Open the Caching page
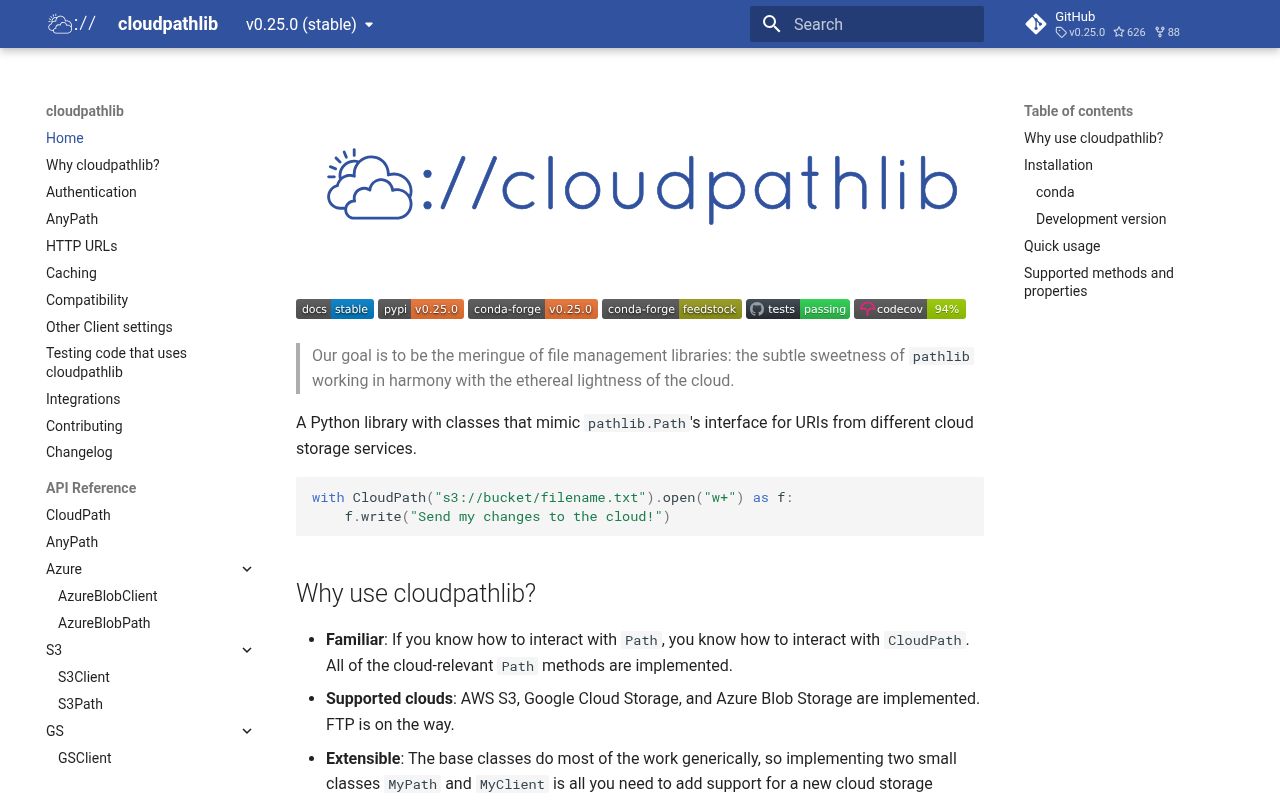The width and height of the screenshot is (1280, 800). coord(71,273)
